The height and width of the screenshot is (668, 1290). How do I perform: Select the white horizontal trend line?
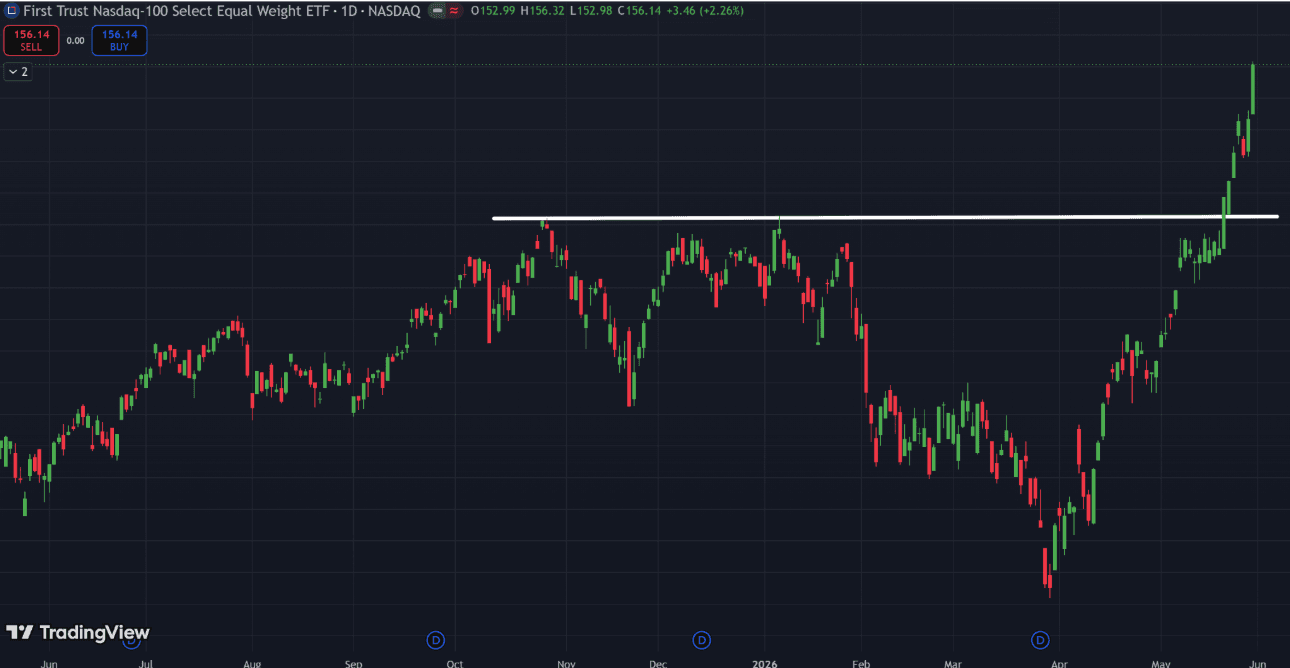(x=885, y=217)
